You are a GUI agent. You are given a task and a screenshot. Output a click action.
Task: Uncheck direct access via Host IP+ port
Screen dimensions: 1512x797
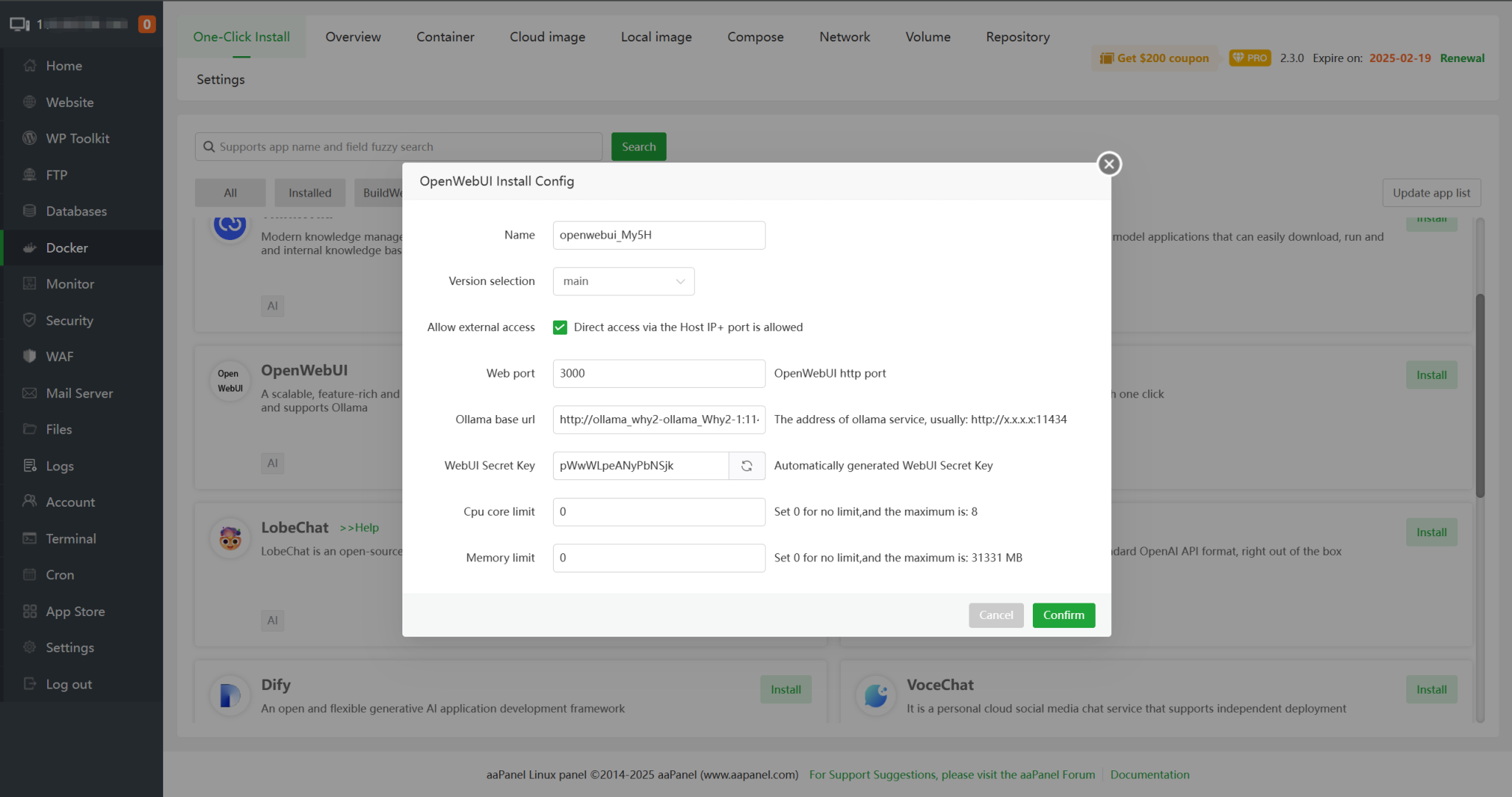click(560, 327)
